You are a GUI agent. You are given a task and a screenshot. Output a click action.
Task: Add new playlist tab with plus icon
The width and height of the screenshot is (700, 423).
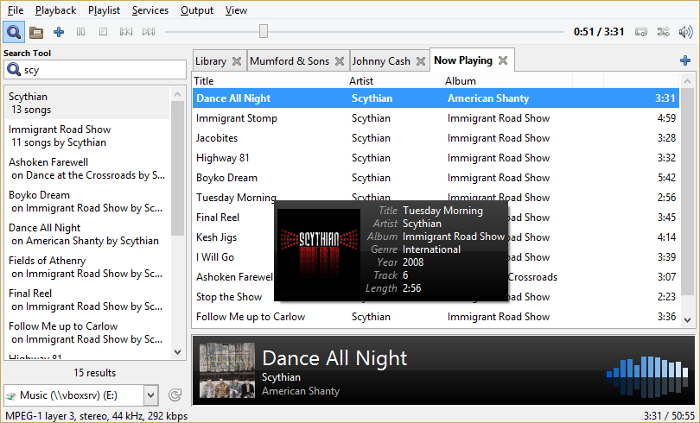(x=685, y=61)
